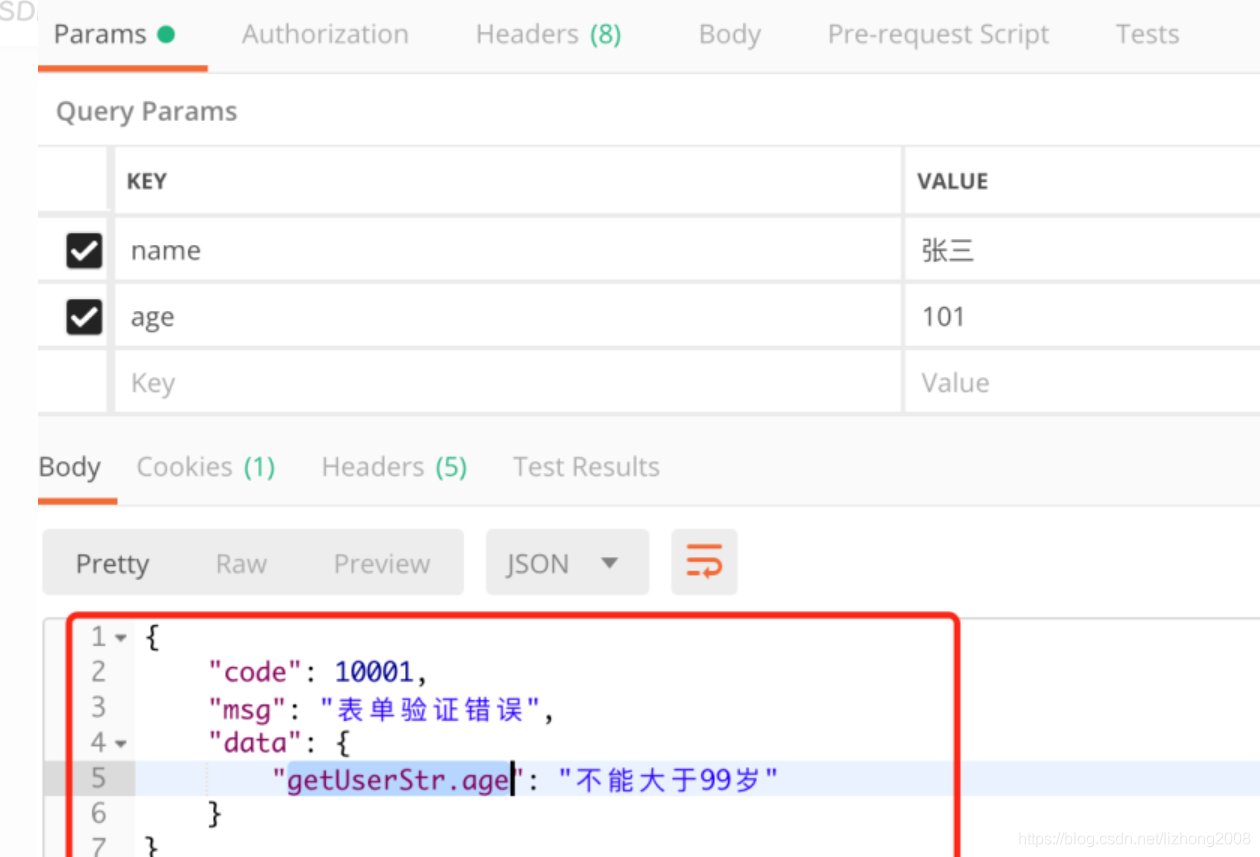Uncheck the name parameter checkbox
The width and height of the screenshot is (1260, 857).
pos(84,250)
